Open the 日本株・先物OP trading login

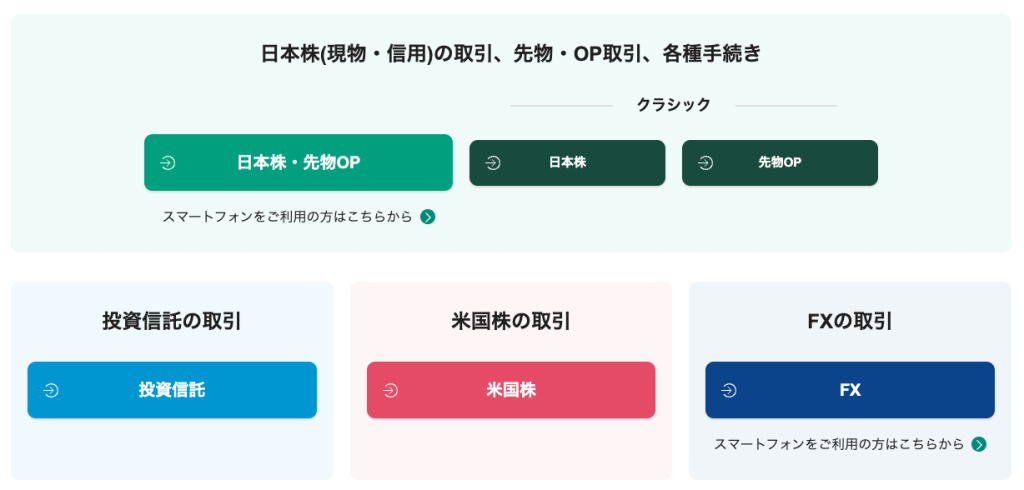pyautogui.click(x=298, y=163)
